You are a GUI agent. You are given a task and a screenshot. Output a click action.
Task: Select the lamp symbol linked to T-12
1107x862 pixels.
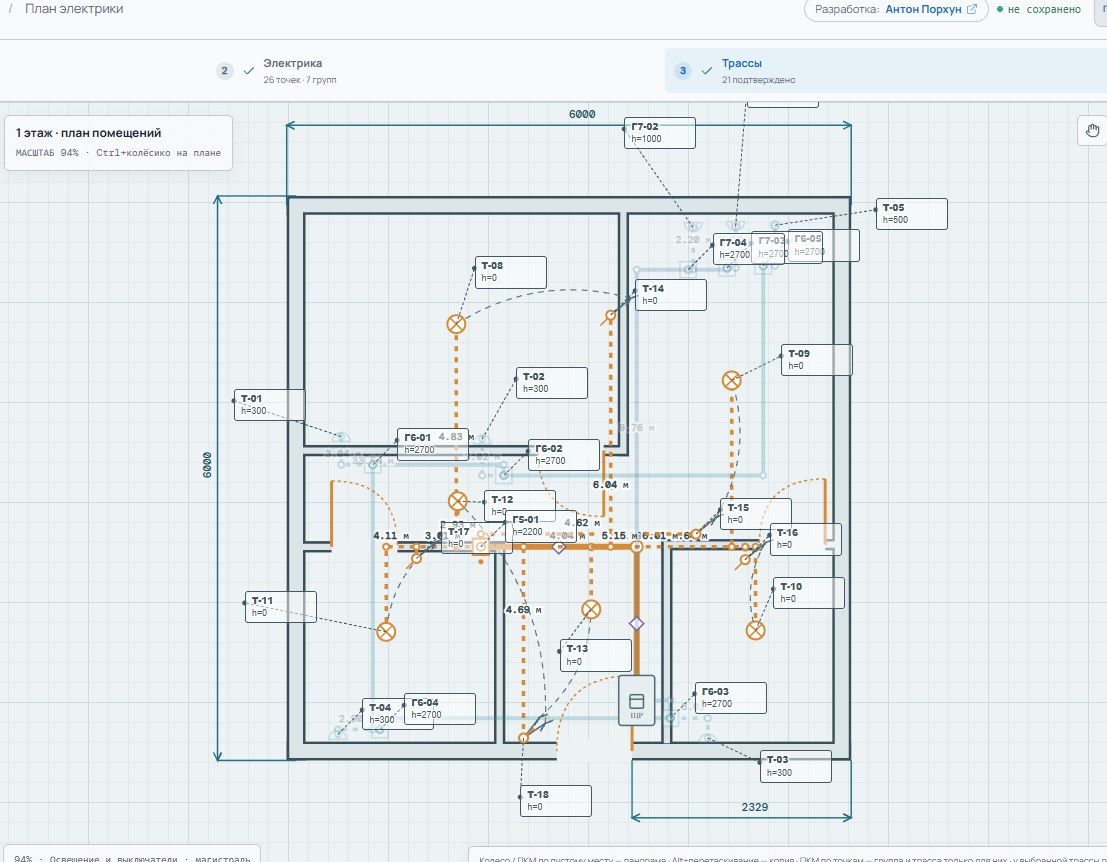(457, 501)
